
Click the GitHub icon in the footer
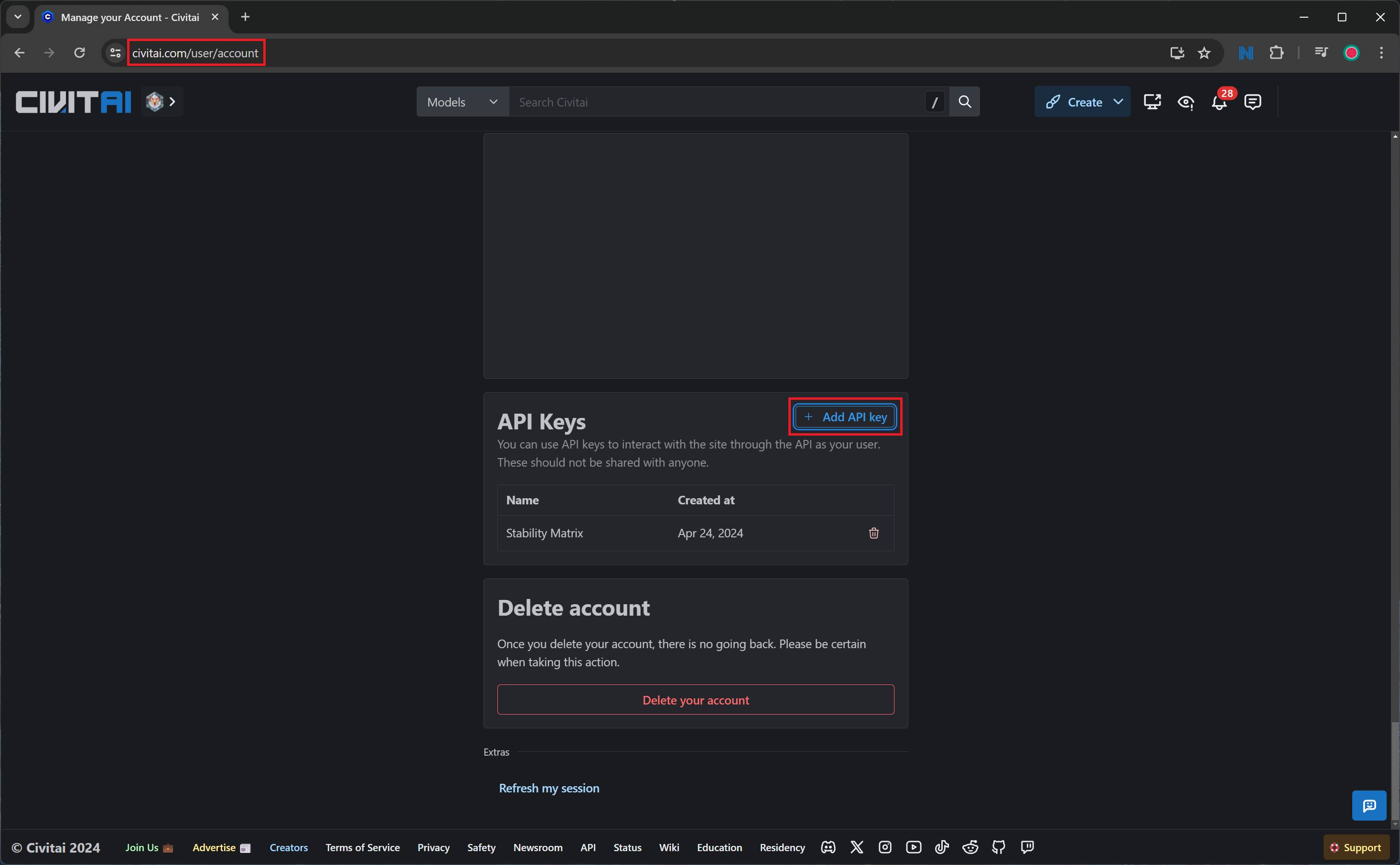(999, 847)
